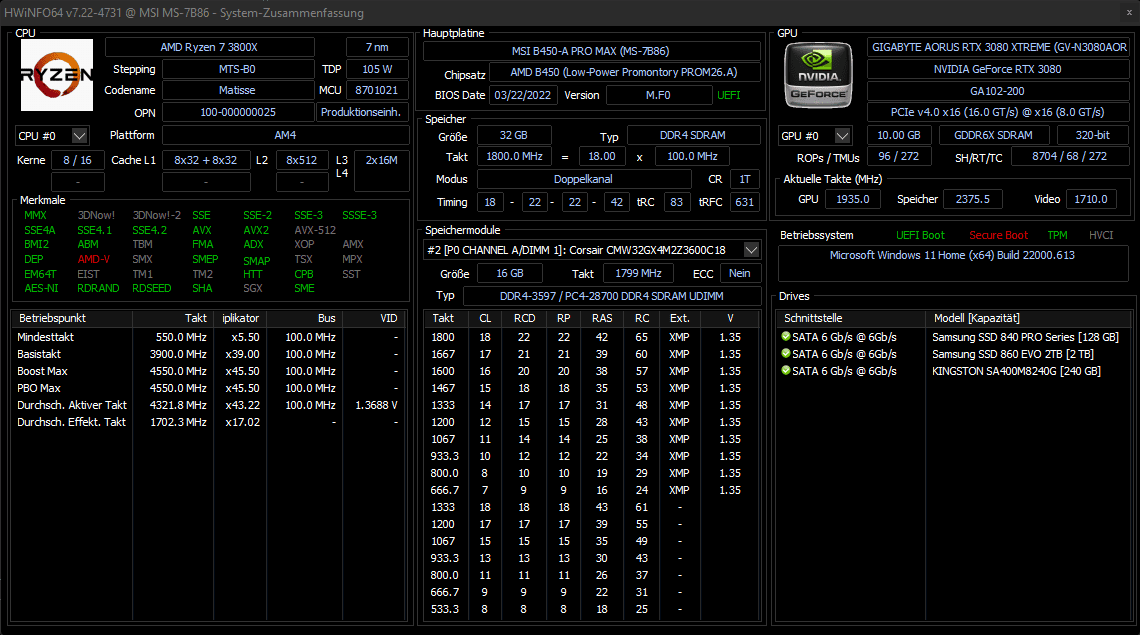Click the '1.3688 V' VID value
This screenshot has height=635, width=1140.
point(376,404)
